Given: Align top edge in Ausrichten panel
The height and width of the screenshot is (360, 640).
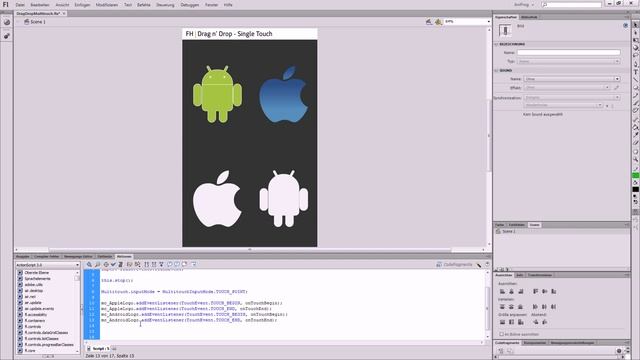Looking at the screenshot, I should point(536,291).
